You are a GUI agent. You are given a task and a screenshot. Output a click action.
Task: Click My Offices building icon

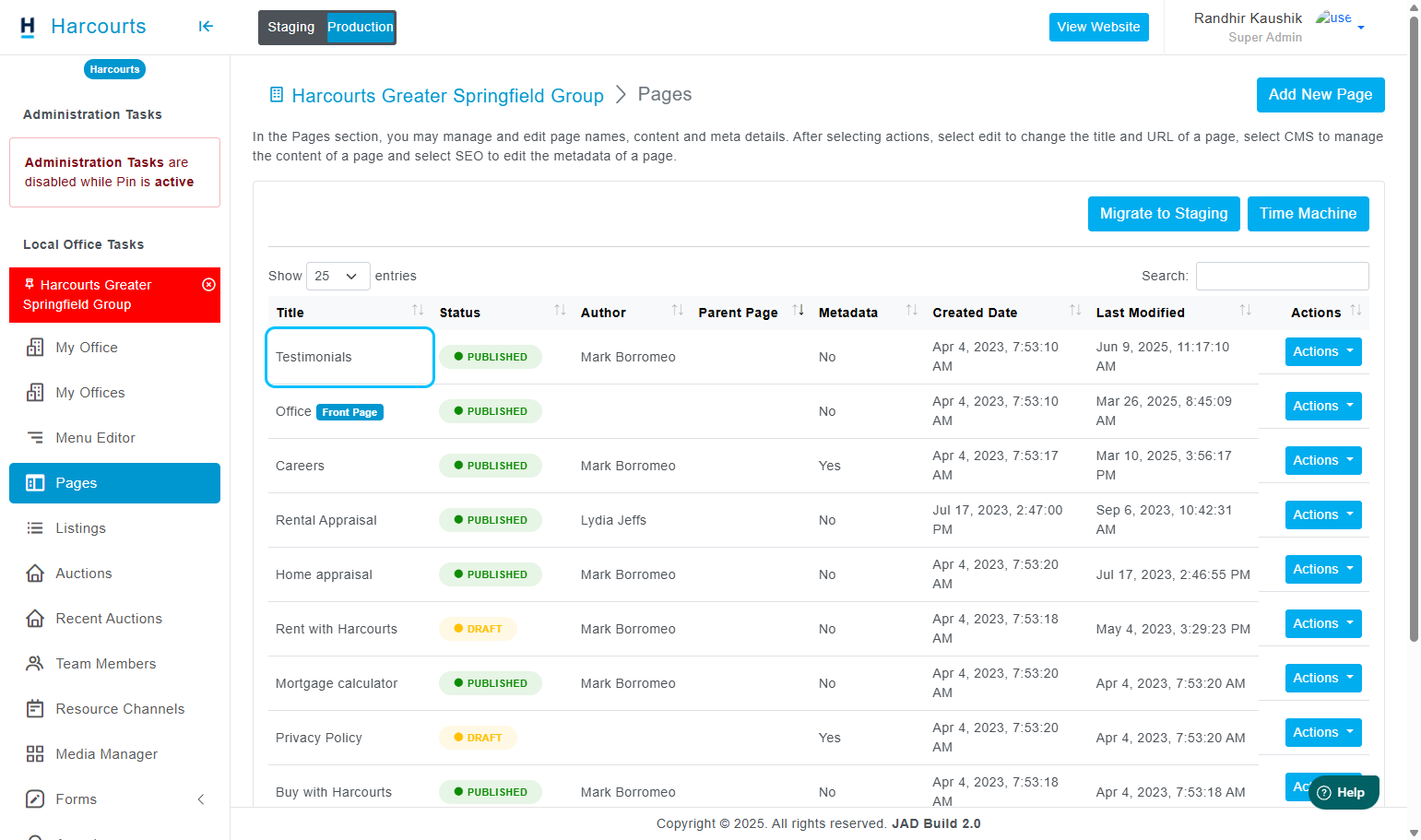click(35, 393)
